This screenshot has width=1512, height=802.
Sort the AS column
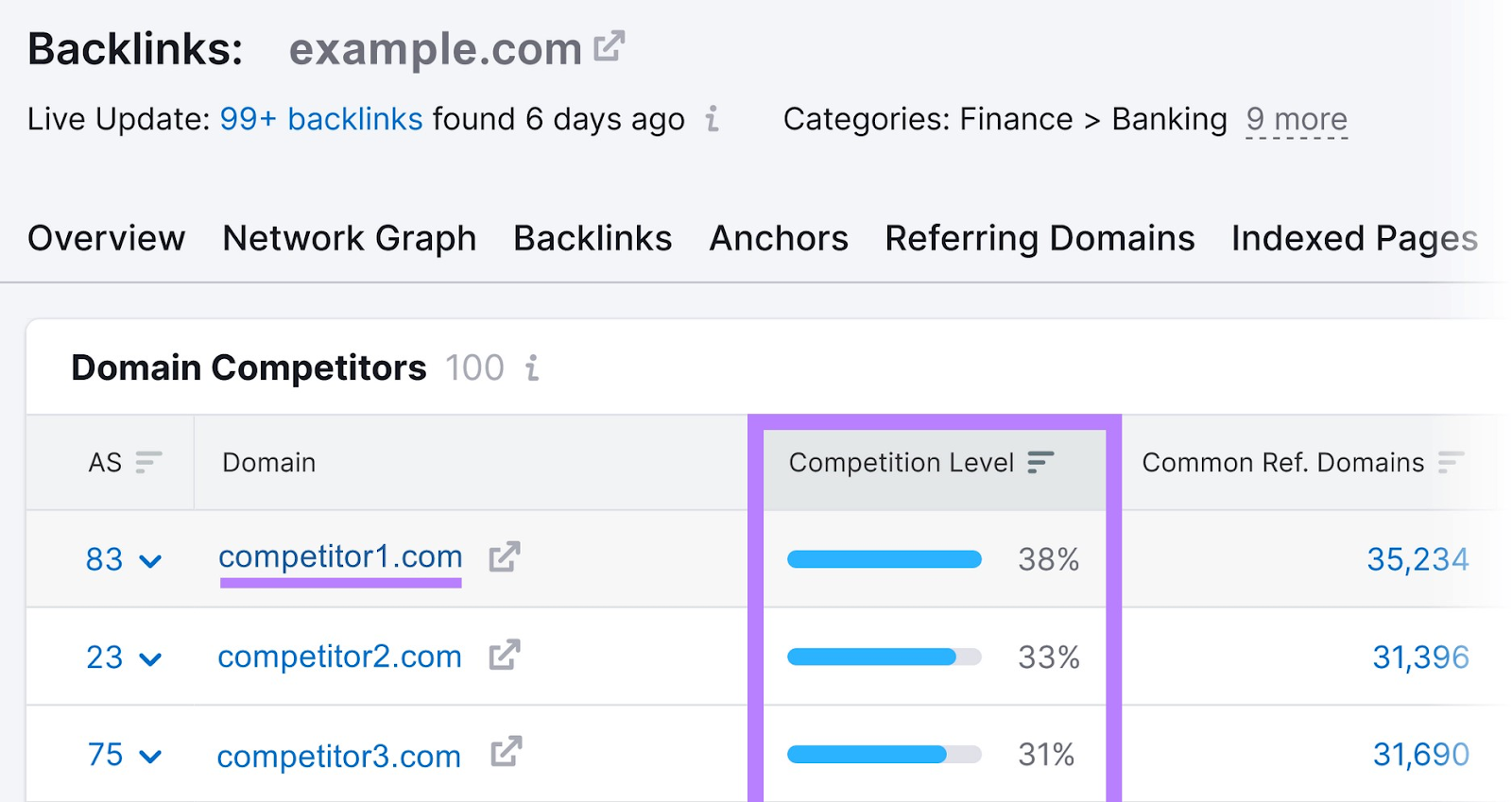coord(147,463)
